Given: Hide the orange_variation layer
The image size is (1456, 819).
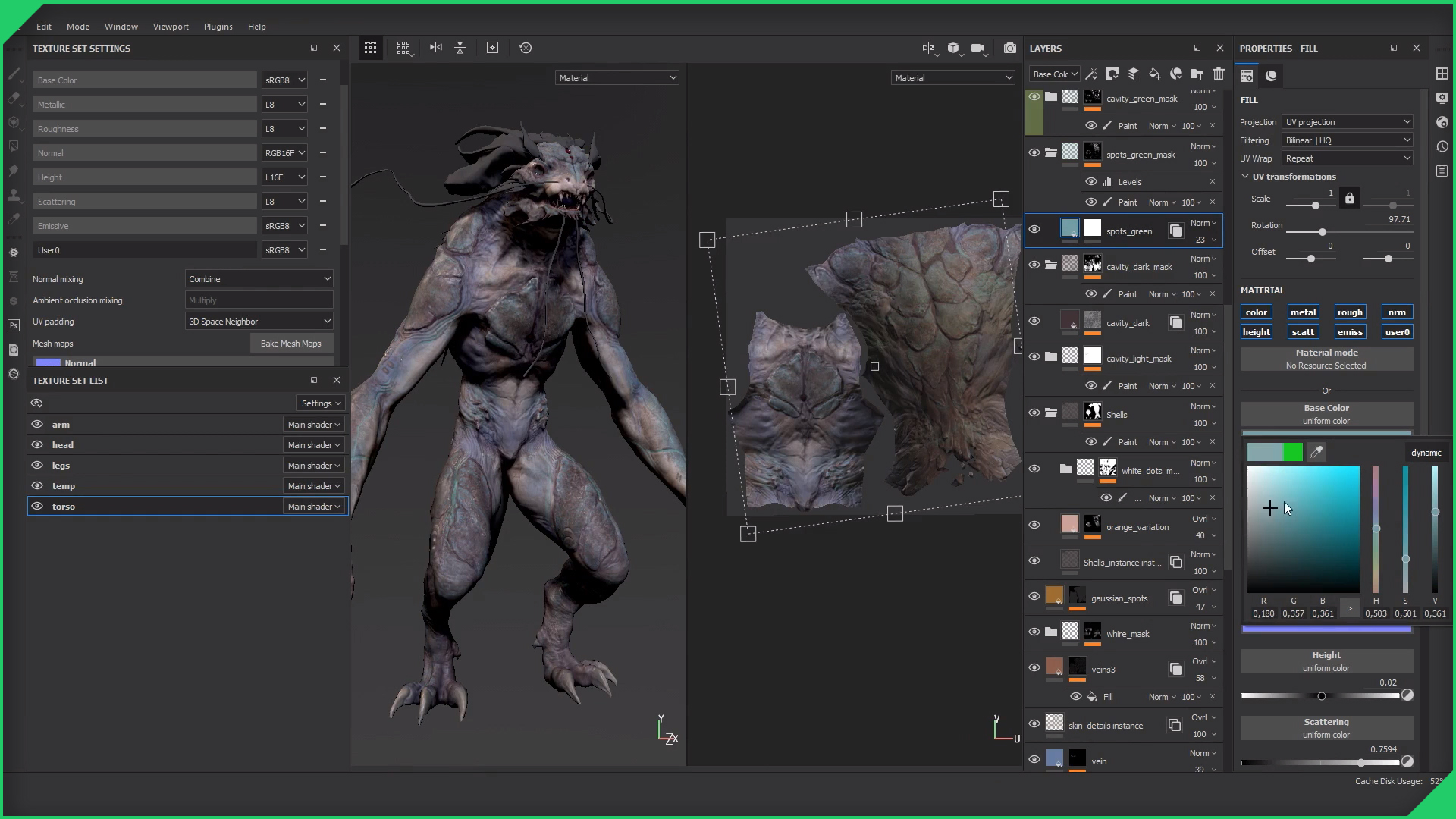Looking at the screenshot, I should [1034, 525].
